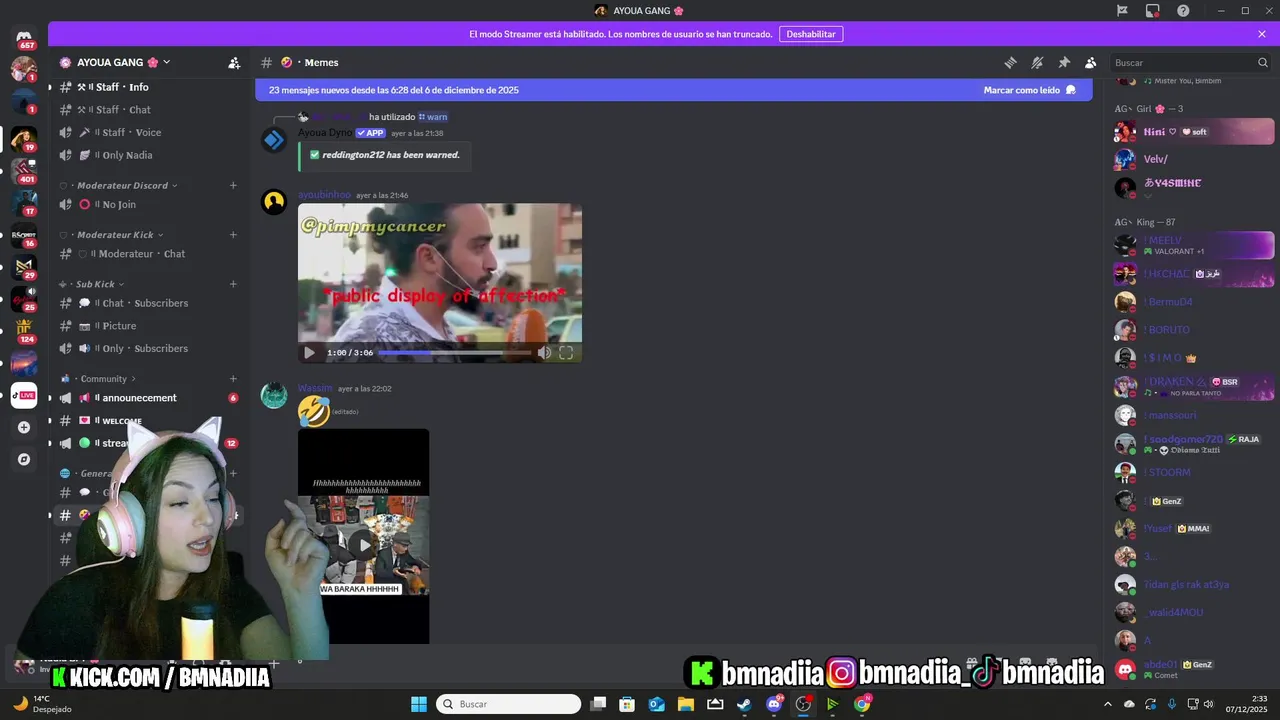1280x720 pixels.
Task: Open Discover servers compass icon
Action: coord(24,459)
